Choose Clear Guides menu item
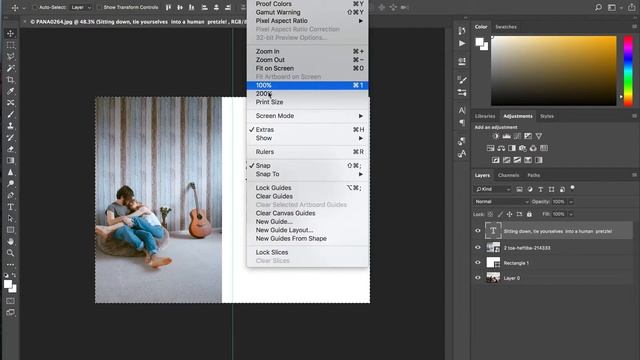Image resolution: width=640 pixels, height=360 pixels. coord(308,196)
